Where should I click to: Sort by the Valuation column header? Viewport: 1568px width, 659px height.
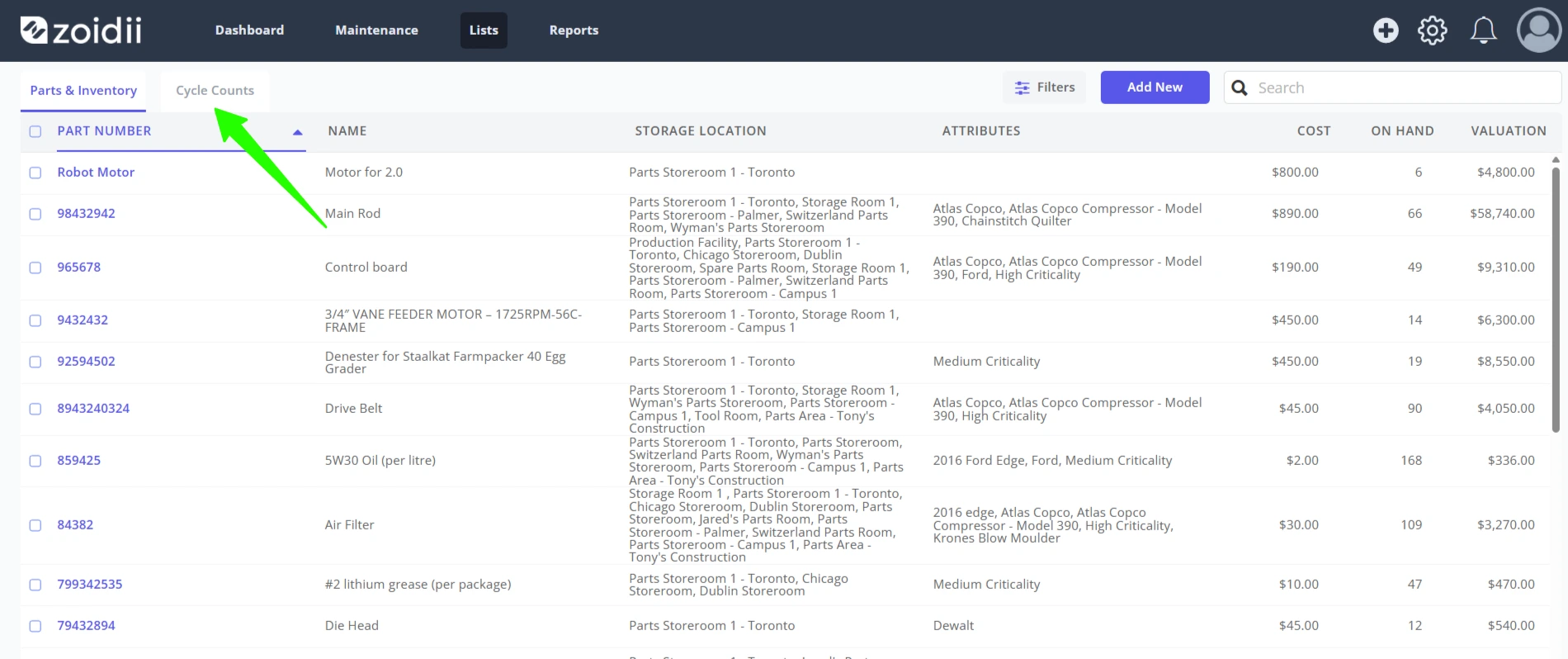coord(1509,130)
